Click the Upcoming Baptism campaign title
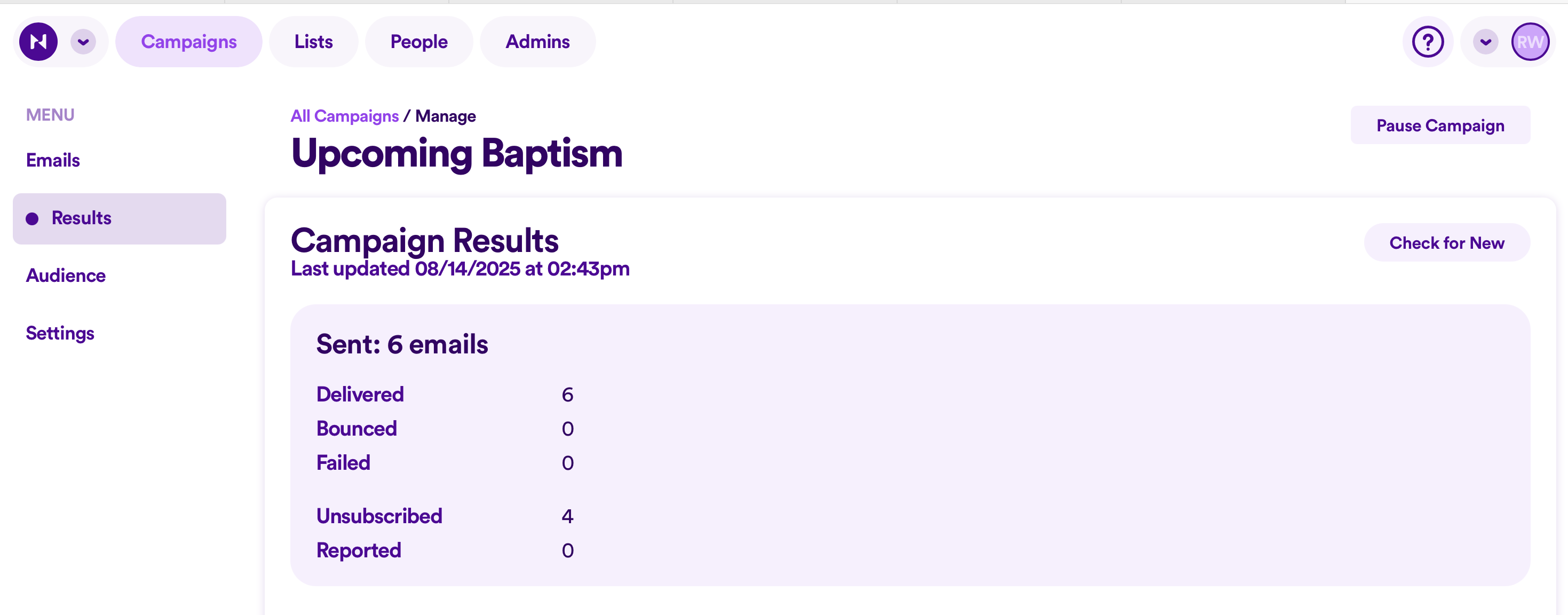The width and height of the screenshot is (1568, 615). tap(456, 153)
